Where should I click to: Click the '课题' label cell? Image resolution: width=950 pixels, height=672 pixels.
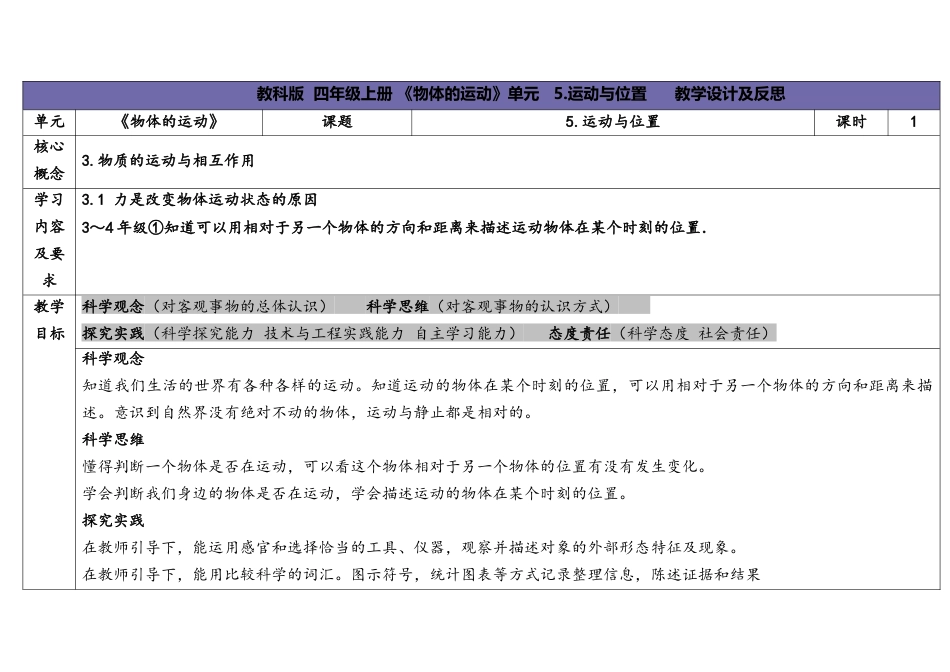[337, 122]
